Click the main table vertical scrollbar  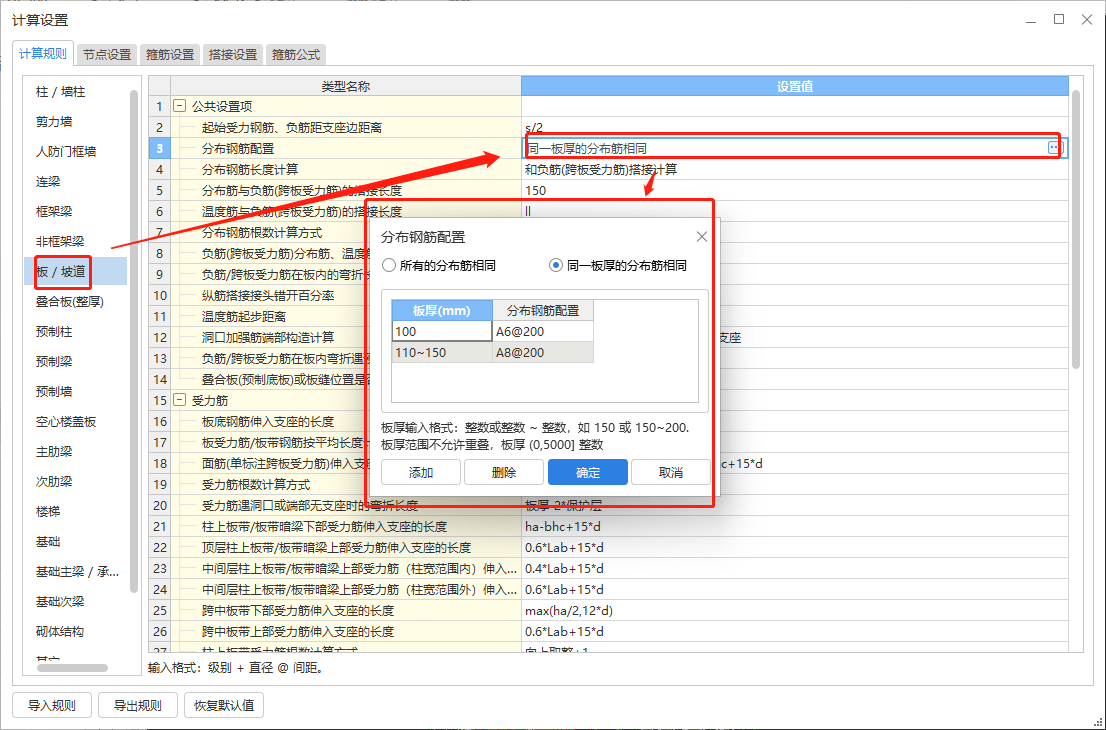(1076, 229)
